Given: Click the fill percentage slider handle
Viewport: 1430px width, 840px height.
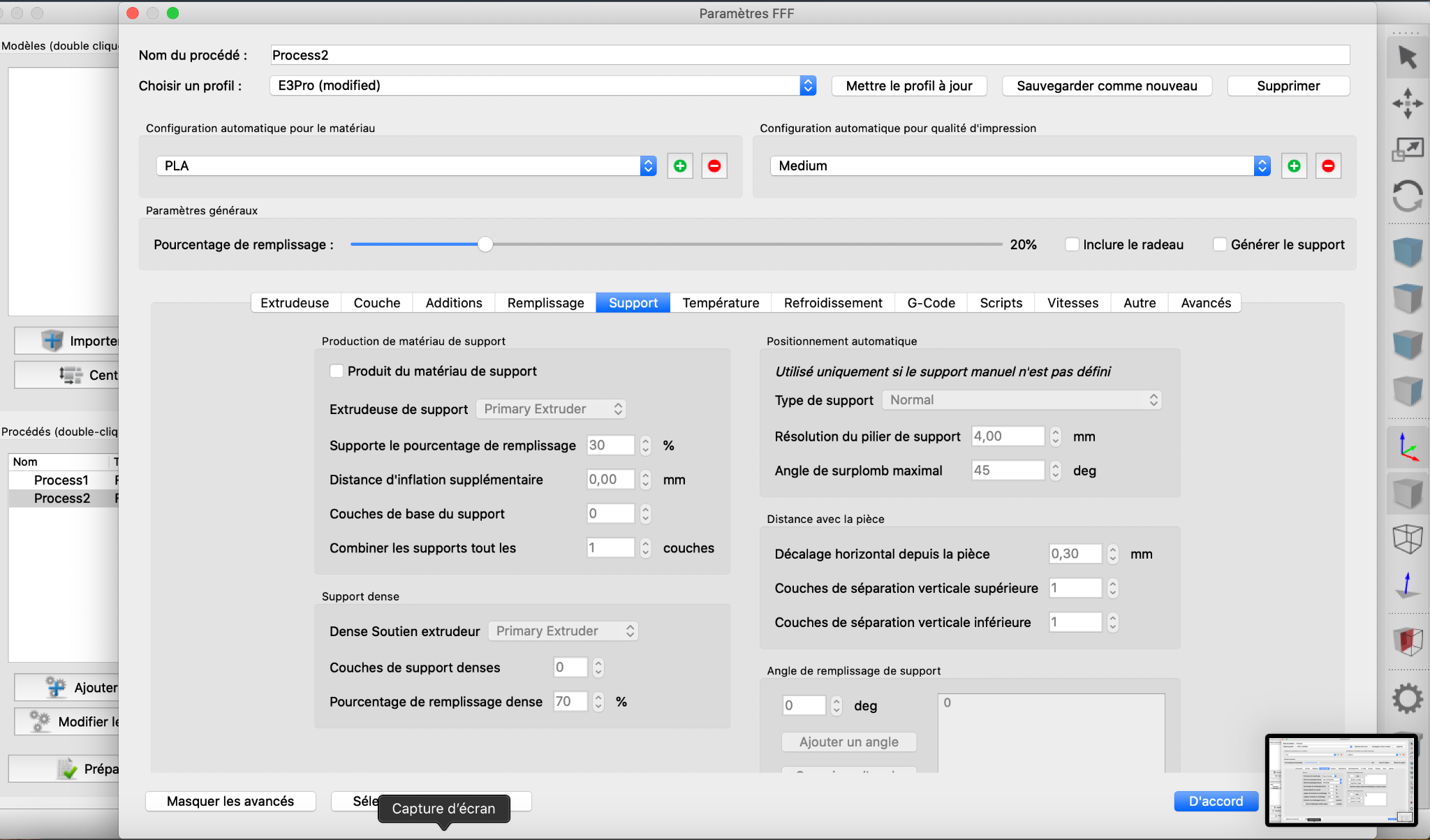Looking at the screenshot, I should (x=485, y=244).
